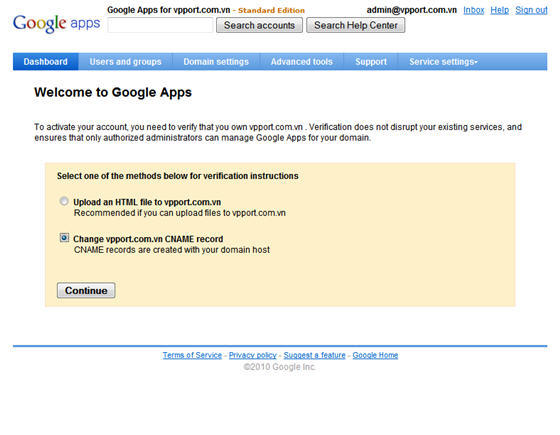
Task: Click the Upload an HTML file label text
Action: (x=147, y=202)
